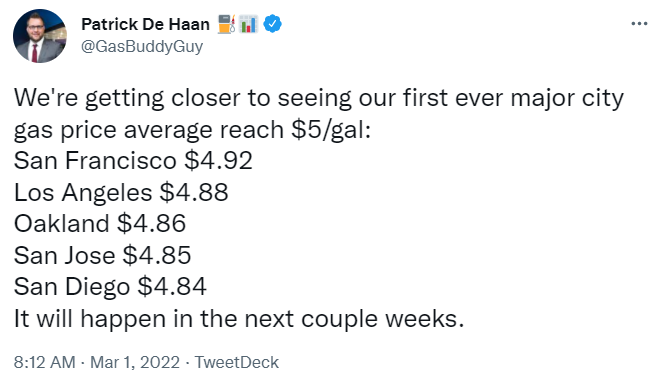
Task: Click the Los Angeles $4.88 line
Action: [121, 192]
